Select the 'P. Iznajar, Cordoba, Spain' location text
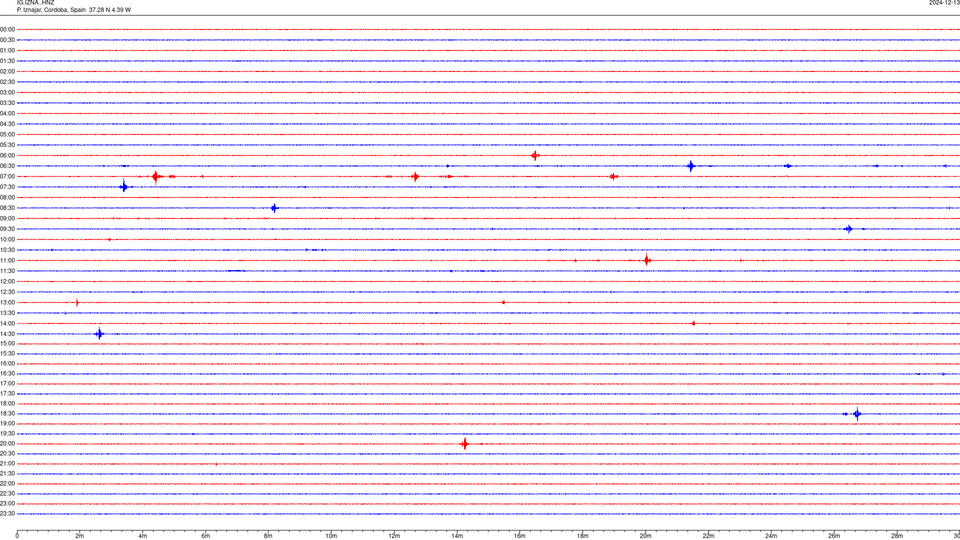The image size is (960, 540). [x=51, y=10]
